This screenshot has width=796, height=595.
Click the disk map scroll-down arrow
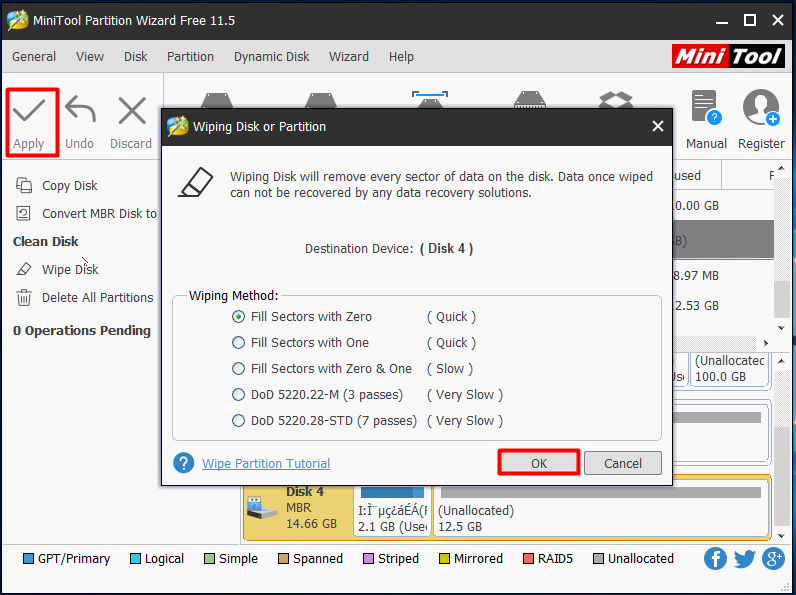781,536
